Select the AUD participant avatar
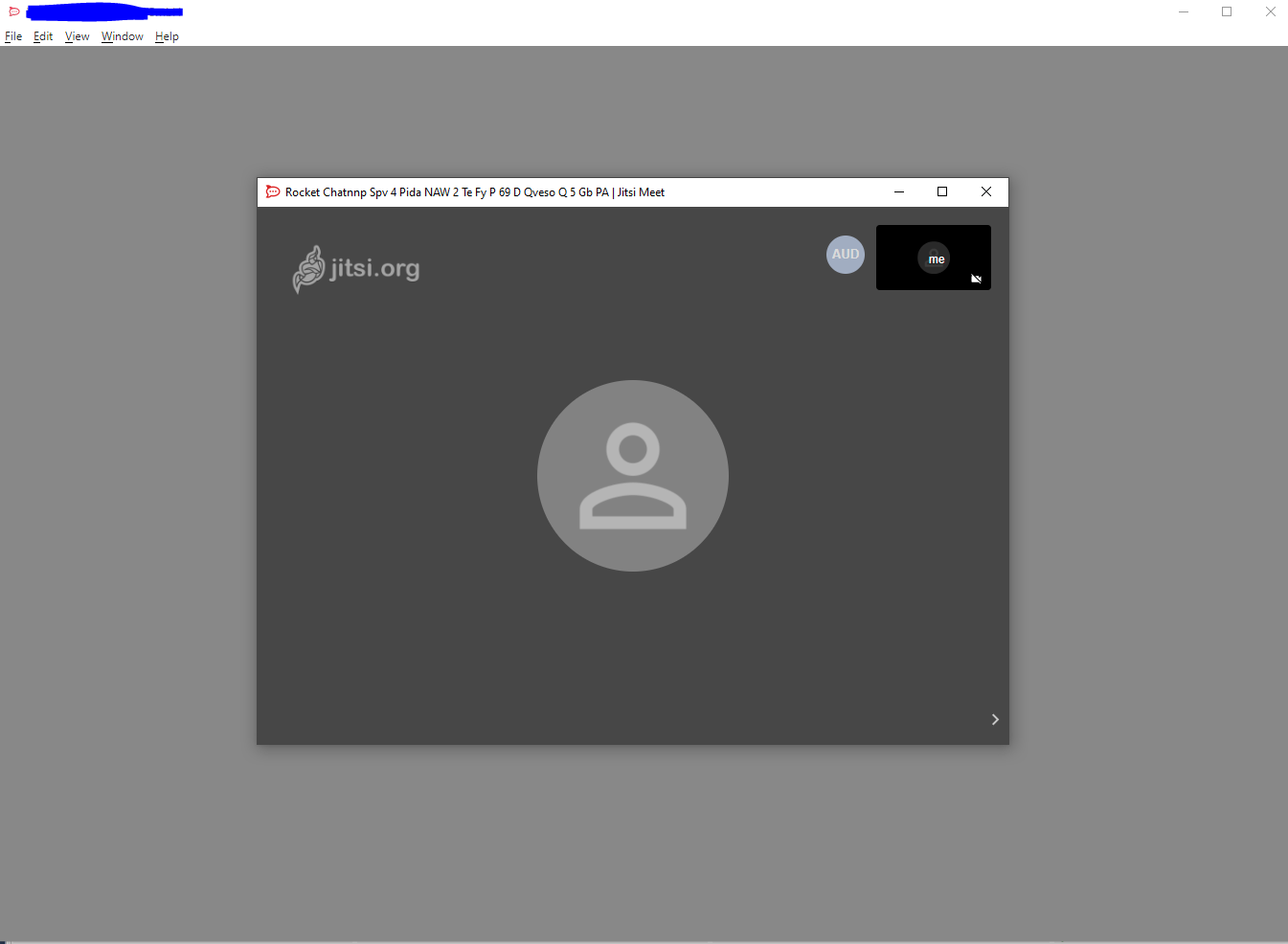 846,255
